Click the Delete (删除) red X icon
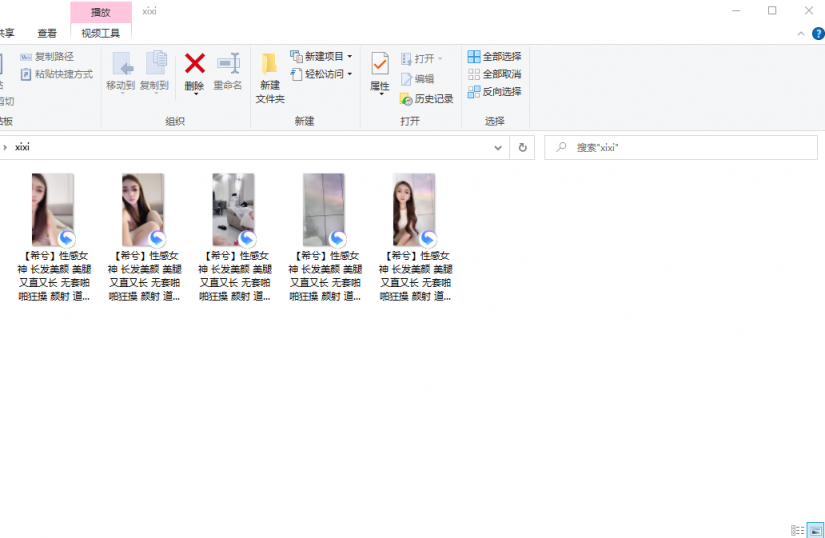 click(x=194, y=65)
